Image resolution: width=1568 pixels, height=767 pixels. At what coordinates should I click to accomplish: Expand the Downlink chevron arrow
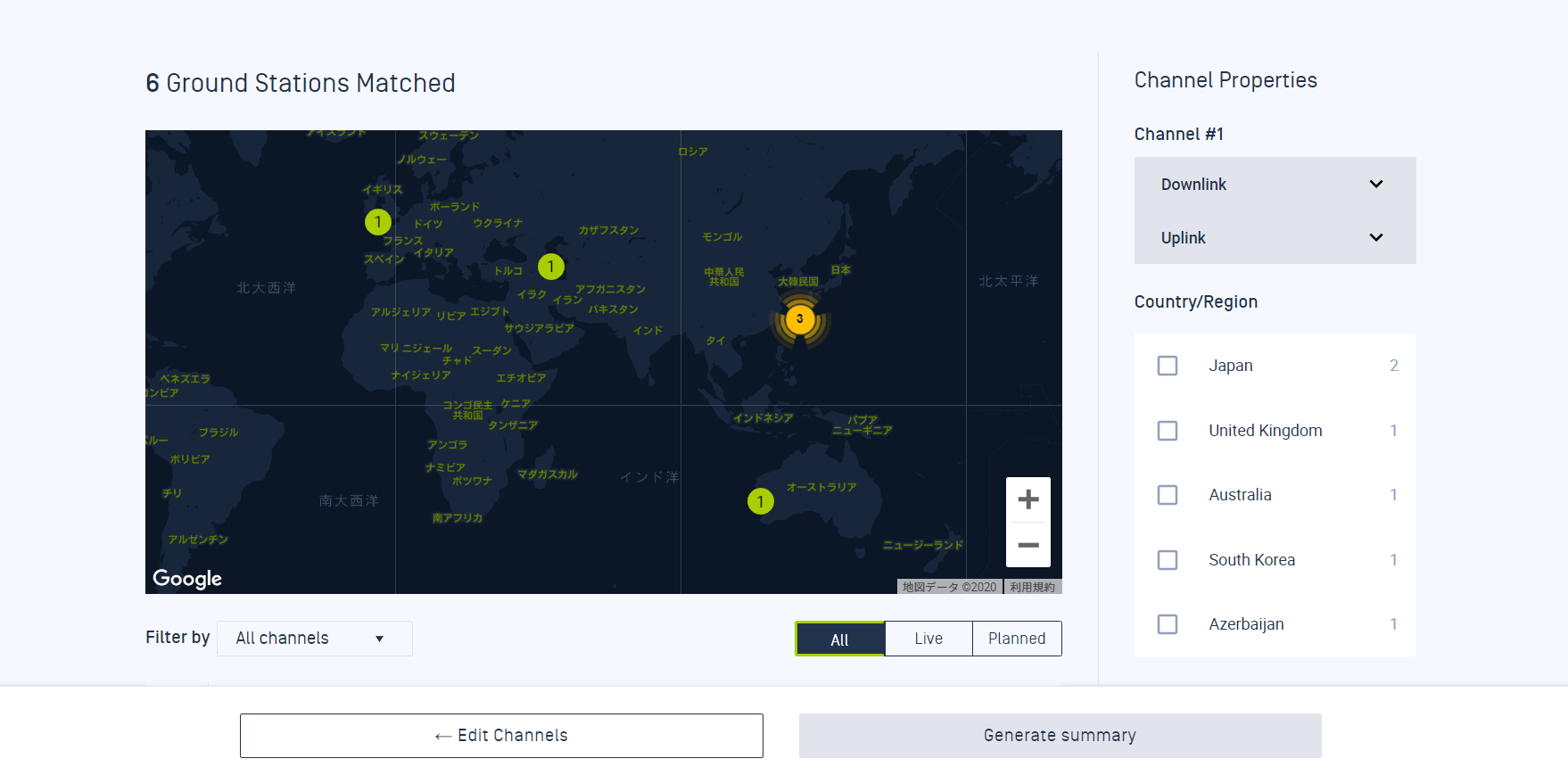(x=1376, y=184)
